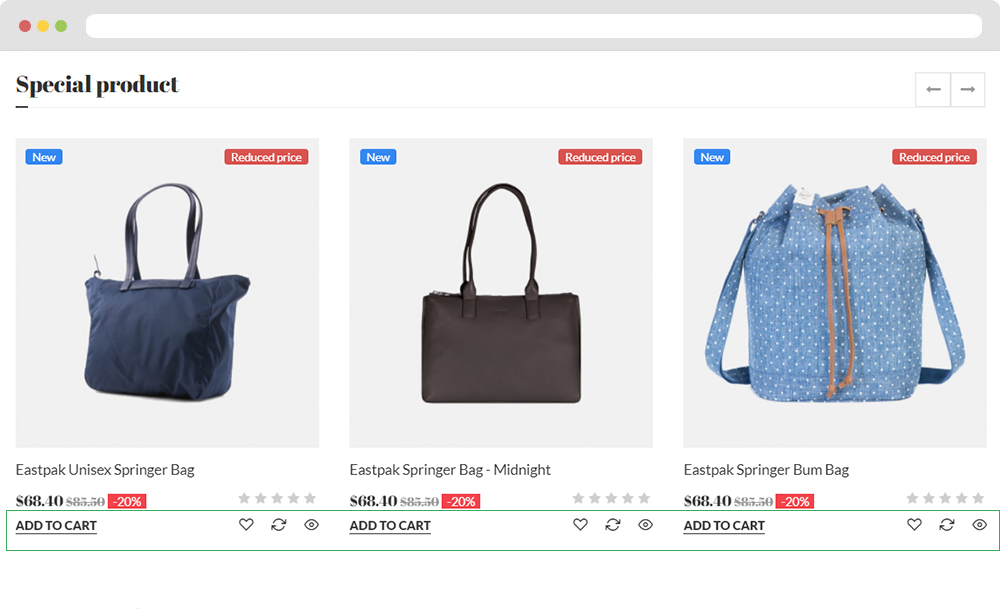This screenshot has width=1000, height=609.
Task: Quick view Eastpak Springer Bum Bag eye icon
Action: pos(980,525)
